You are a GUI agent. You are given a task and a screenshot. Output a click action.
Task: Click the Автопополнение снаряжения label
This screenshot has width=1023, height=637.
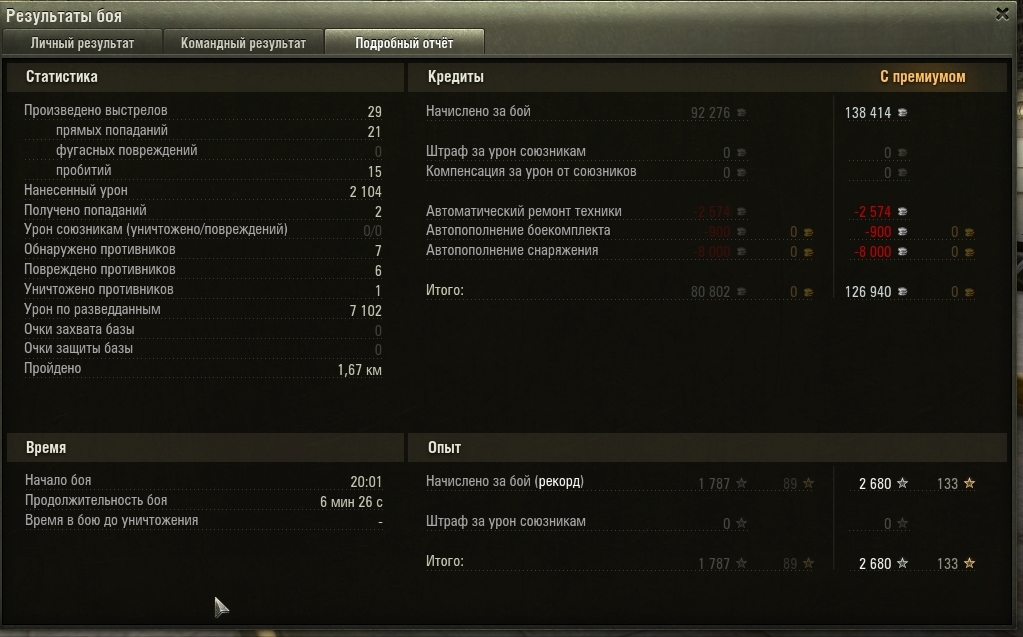[512, 251]
